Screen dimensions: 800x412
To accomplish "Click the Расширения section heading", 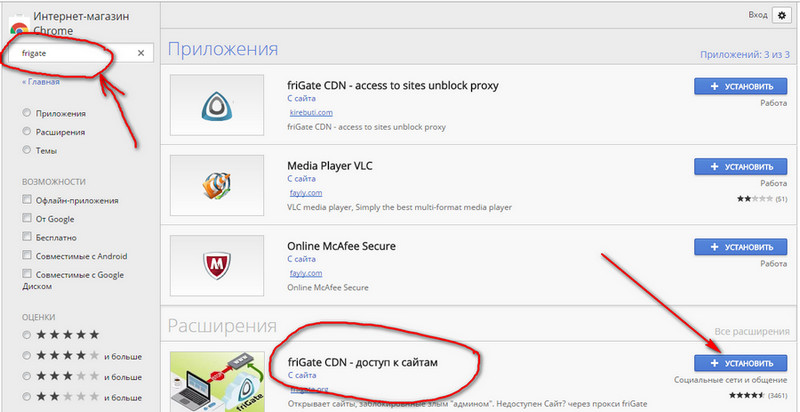I will click(x=222, y=326).
